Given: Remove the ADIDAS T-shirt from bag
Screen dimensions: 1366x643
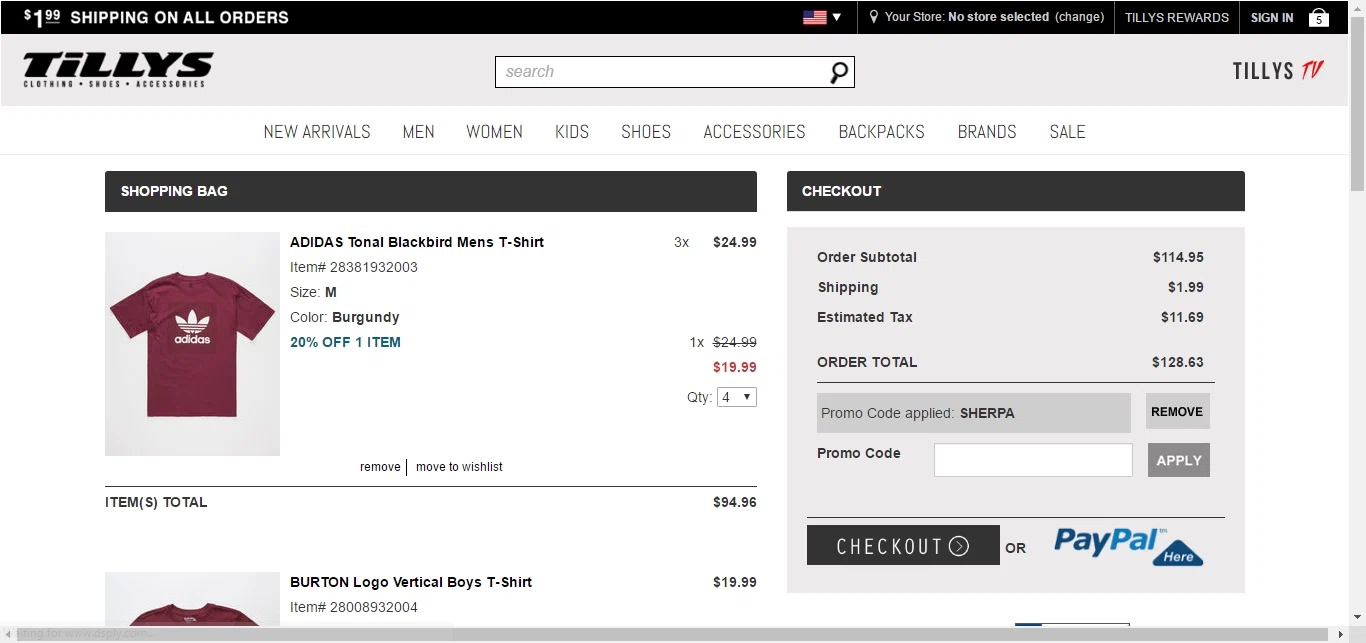Looking at the screenshot, I should [x=380, y=467].
